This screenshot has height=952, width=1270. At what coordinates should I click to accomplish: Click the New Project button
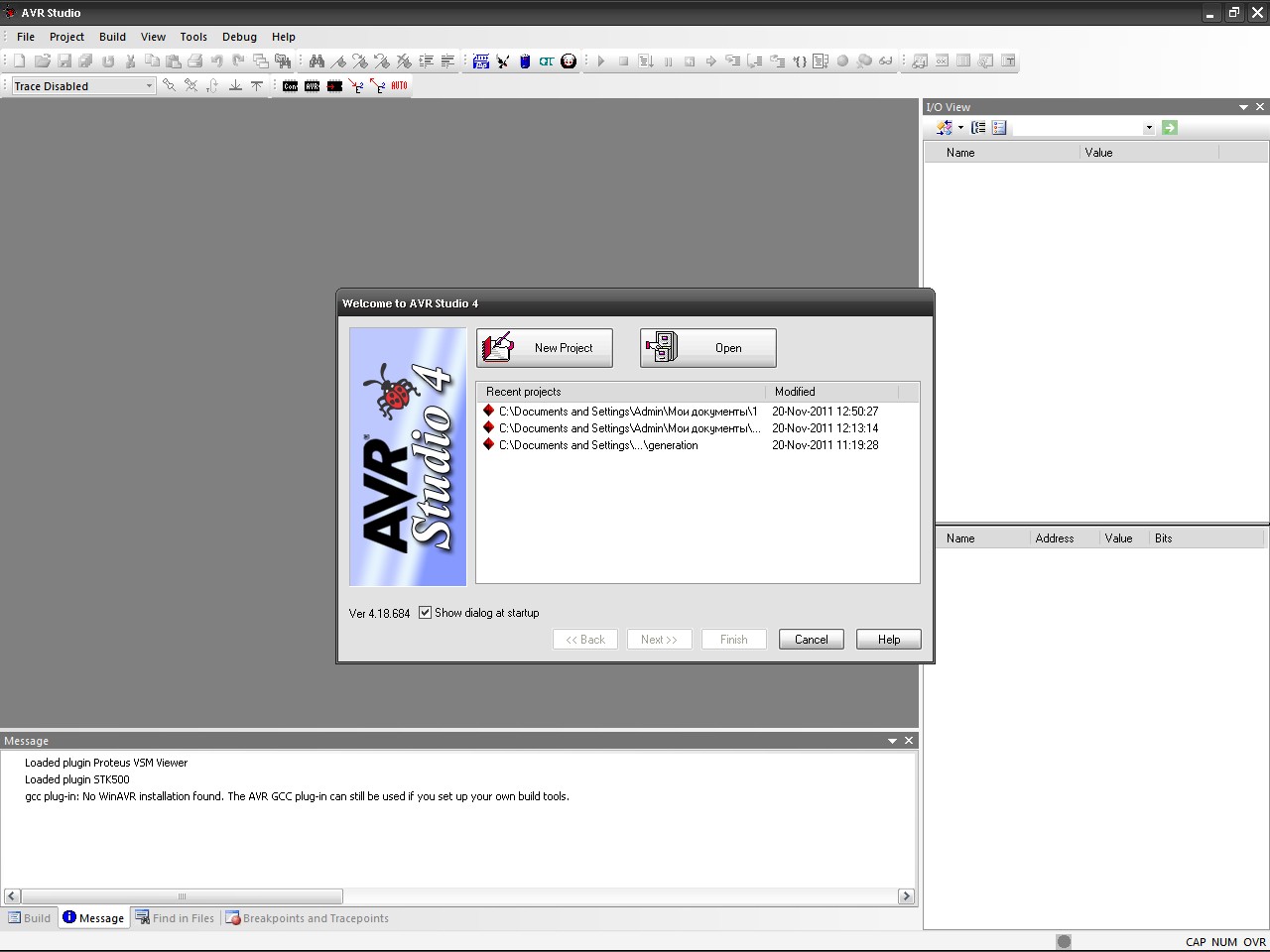[x=545, y=348]
